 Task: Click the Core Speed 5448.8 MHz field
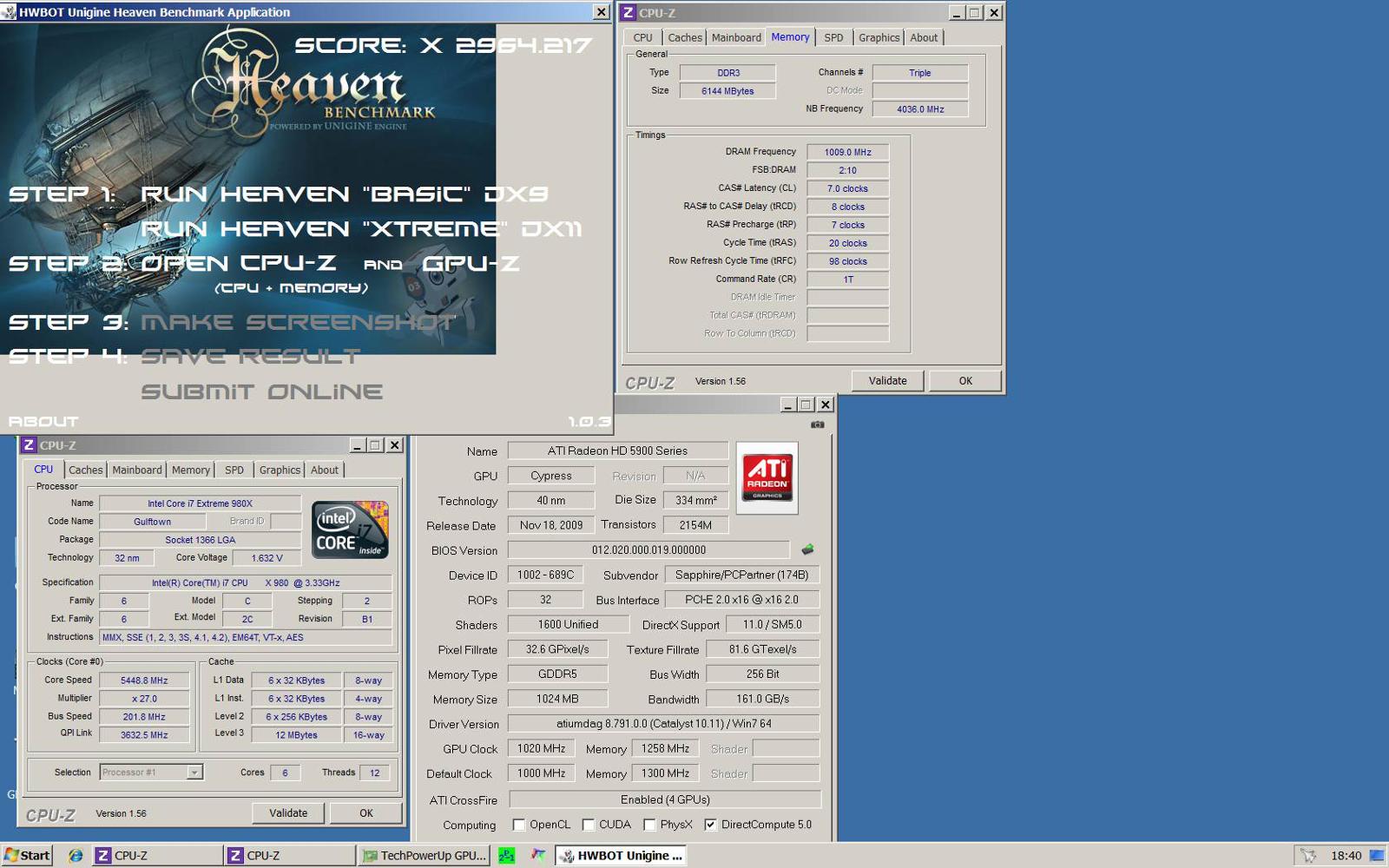coord(144,681)
